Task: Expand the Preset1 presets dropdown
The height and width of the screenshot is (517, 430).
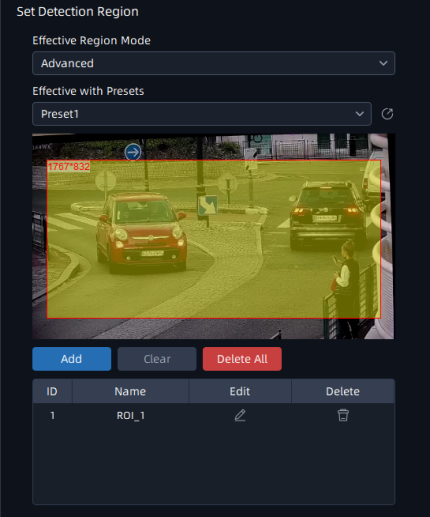Action: (x=202, y=114)
